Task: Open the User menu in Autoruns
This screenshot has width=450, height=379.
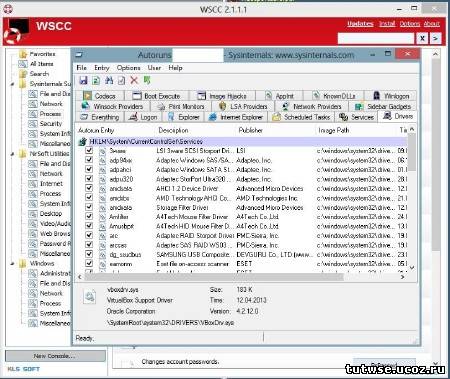Action: 154,68
